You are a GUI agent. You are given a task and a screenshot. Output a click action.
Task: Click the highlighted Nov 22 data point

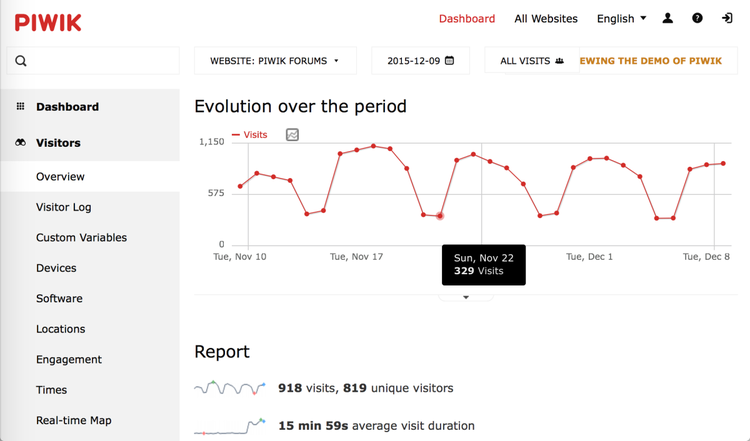click(x=440, y=216)
